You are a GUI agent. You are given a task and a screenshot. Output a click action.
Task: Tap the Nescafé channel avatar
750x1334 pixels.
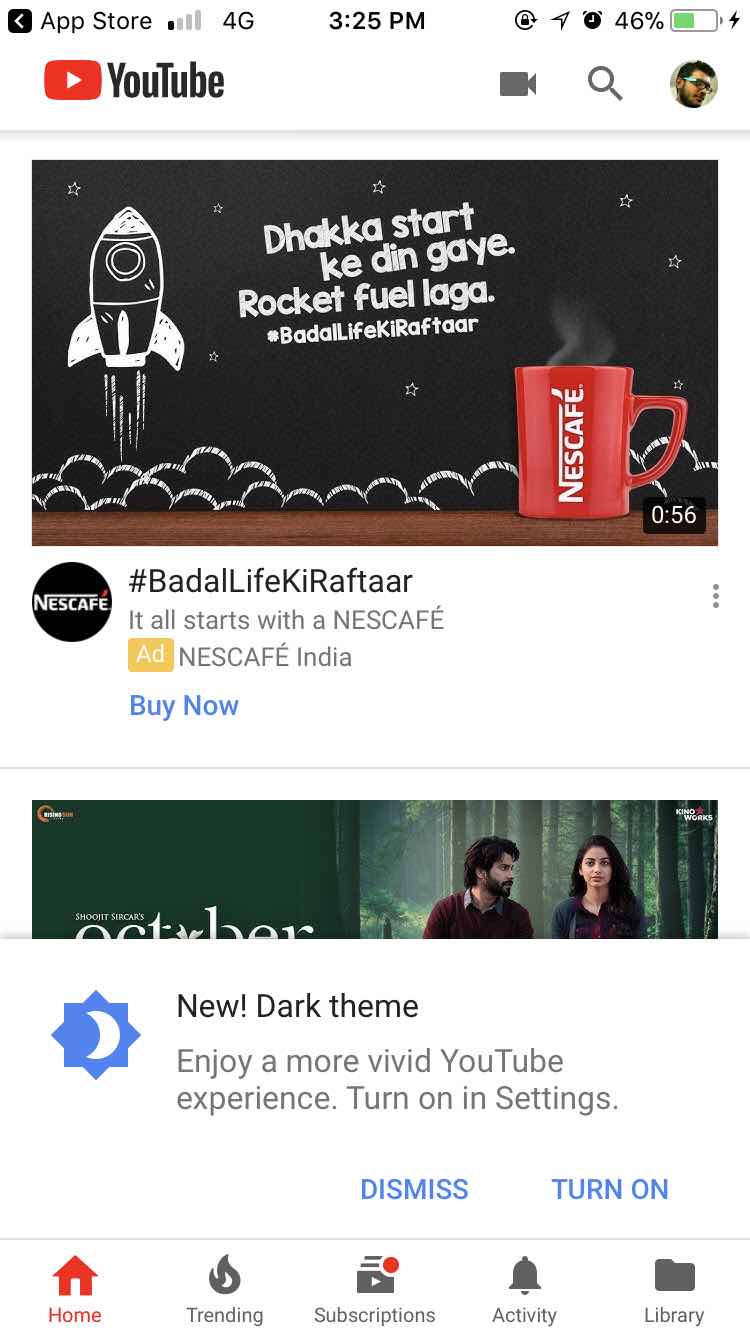pyautogui.click(x=72, y=602)
